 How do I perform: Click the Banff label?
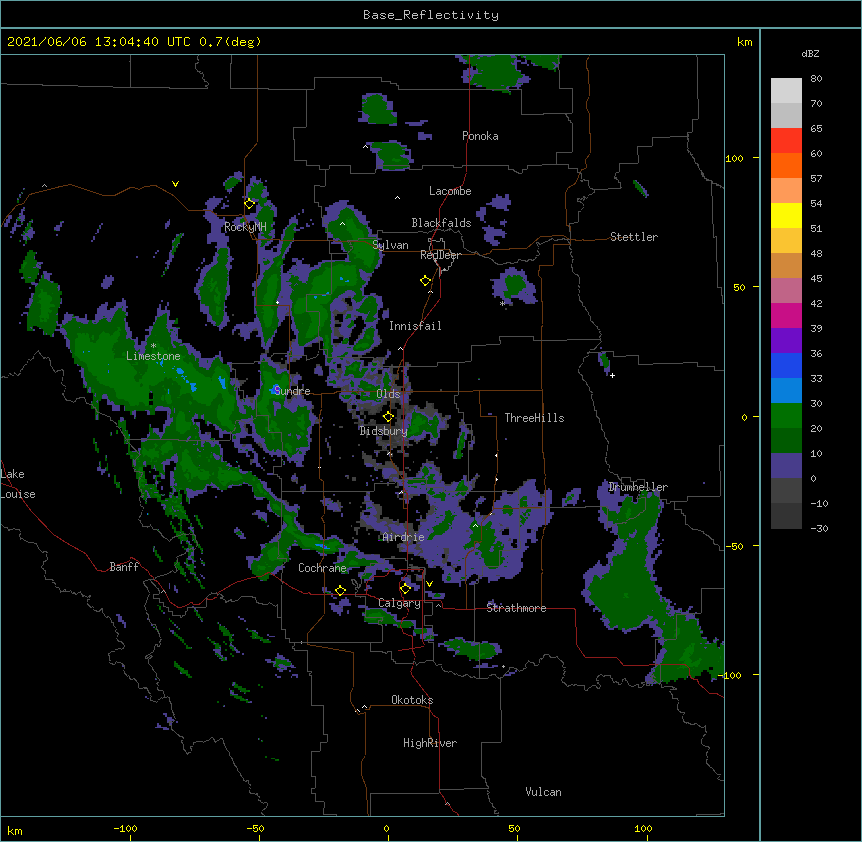pyautogui.click(x=124, y=567)
